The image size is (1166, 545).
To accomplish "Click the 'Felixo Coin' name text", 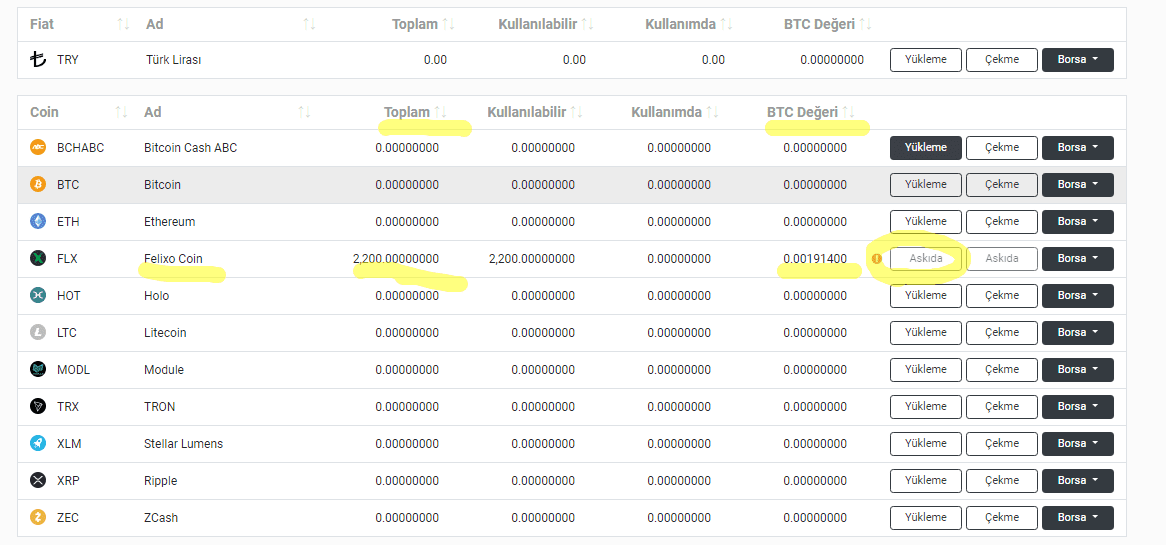I will [x=173, y=259].
